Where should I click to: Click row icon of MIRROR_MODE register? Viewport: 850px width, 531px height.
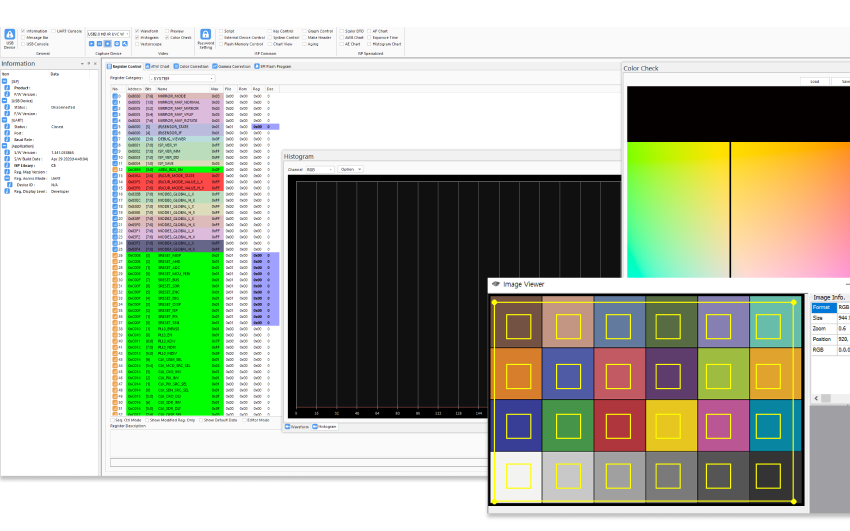tap(115, 96)
